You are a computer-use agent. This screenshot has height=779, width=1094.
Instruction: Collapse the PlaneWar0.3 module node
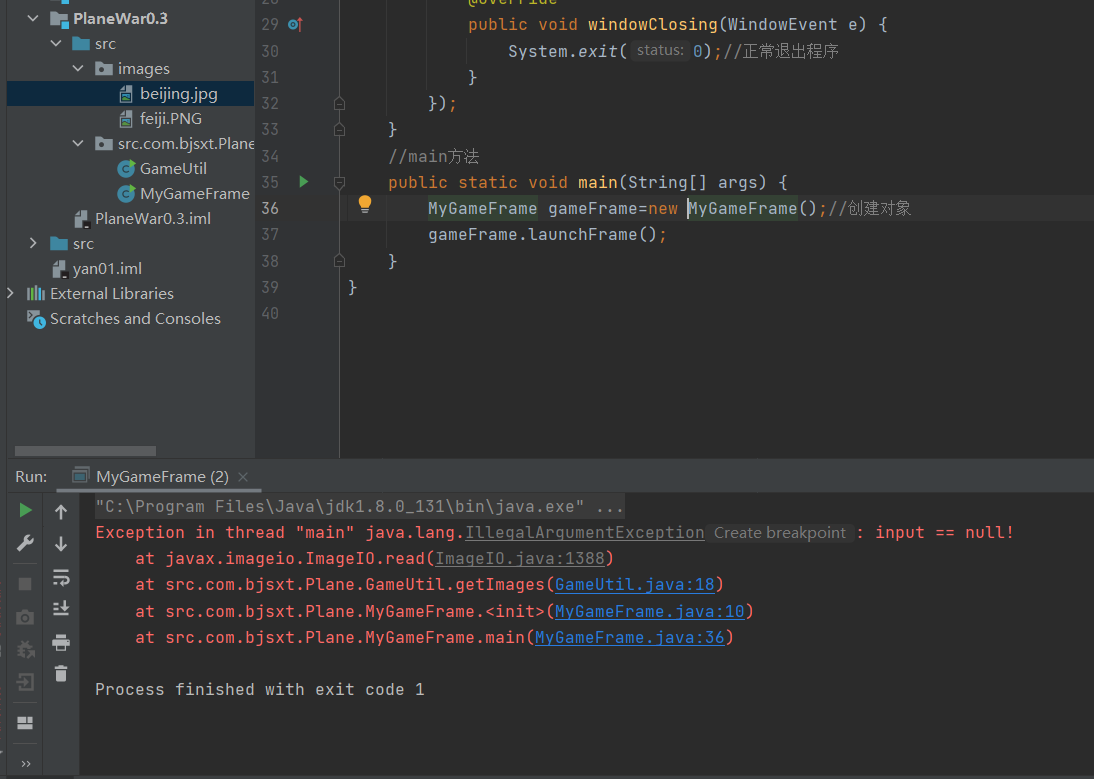[33, 19]
